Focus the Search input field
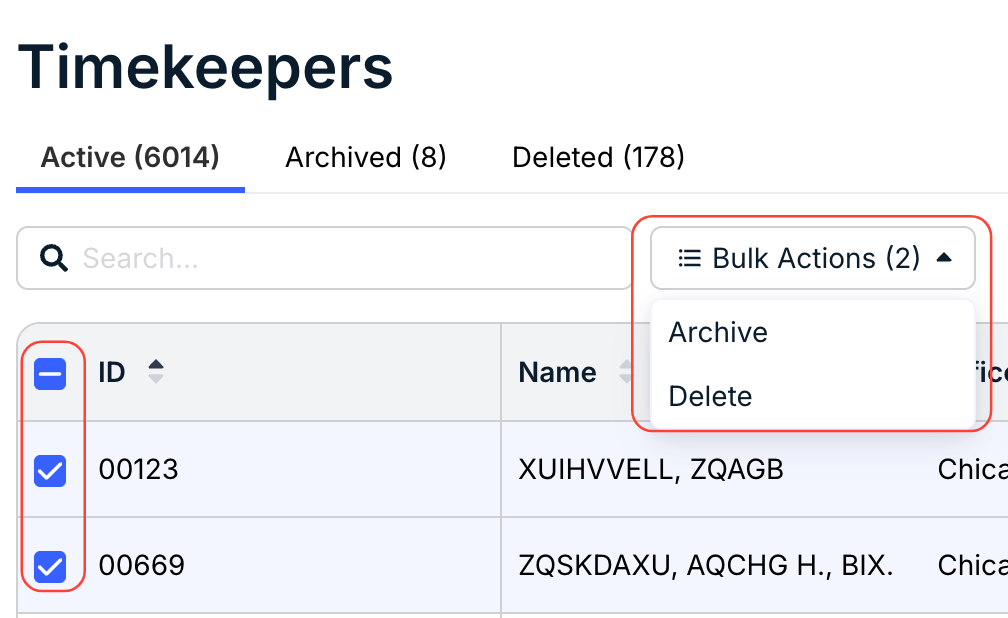 [x=325, y=258]
